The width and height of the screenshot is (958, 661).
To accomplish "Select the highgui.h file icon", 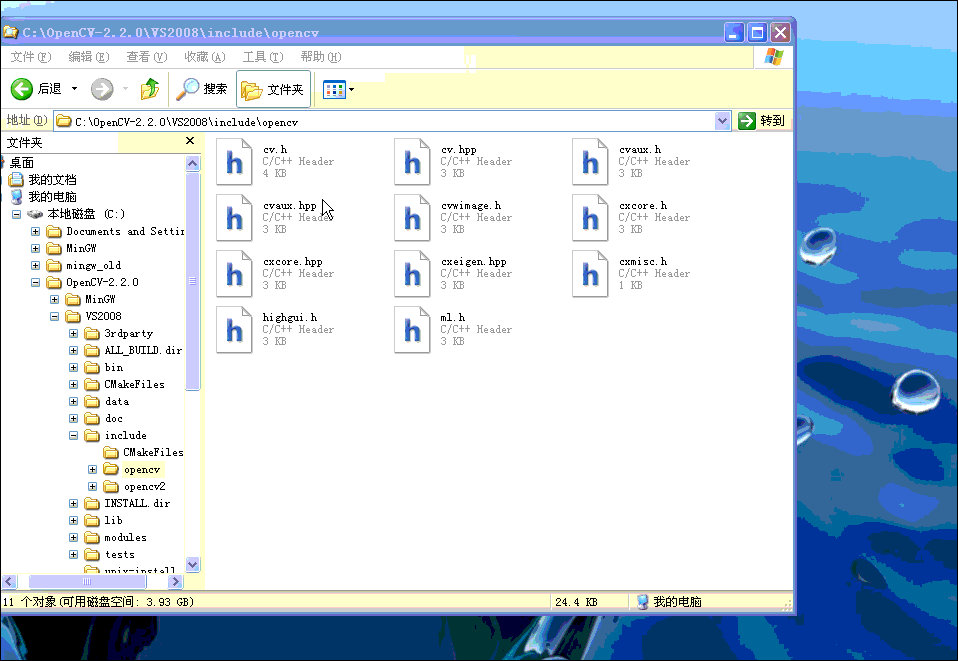I will (x=234, y=330).
